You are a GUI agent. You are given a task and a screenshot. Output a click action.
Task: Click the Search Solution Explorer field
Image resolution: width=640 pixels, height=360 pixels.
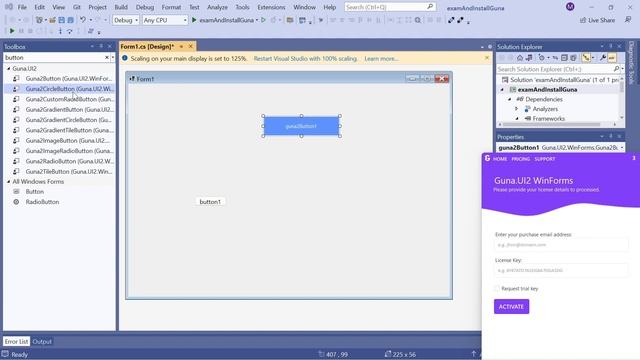pos(555,69)
